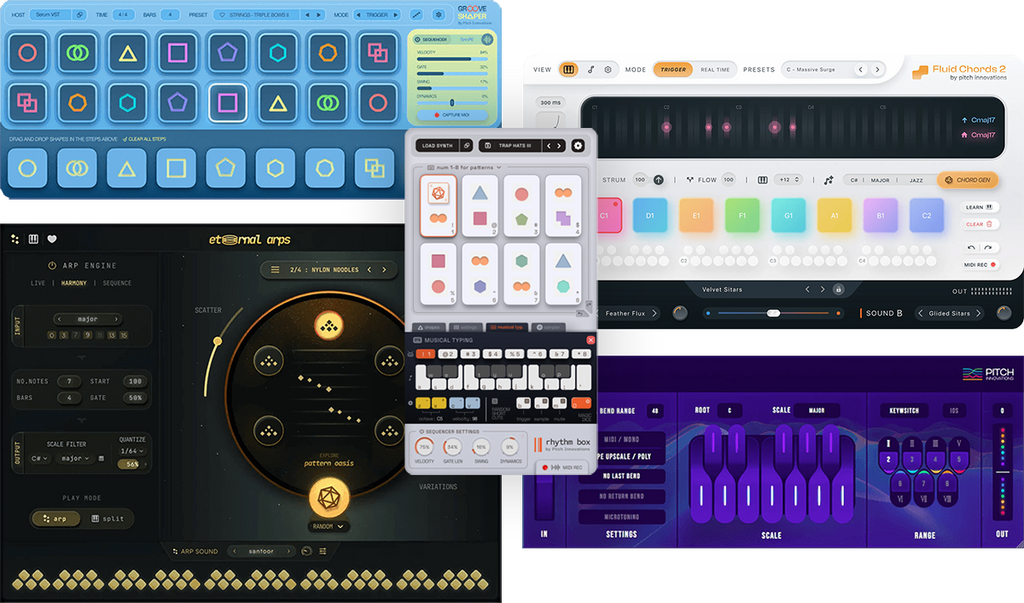
Task: Open the C# scale filter root dropdown
Action: 40,458
